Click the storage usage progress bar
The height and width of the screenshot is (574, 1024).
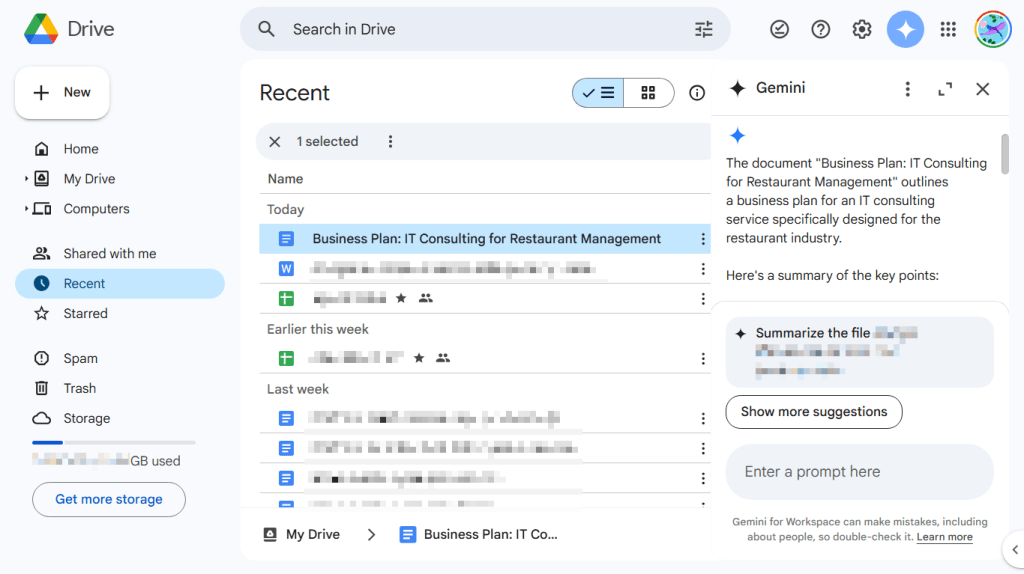(x=113, y=442)
